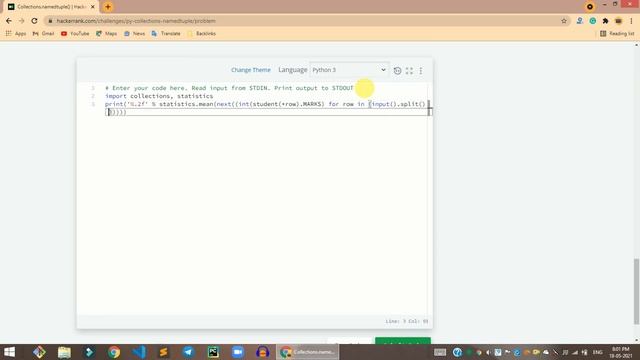Bookmark this page with star icon
This screenshot has height=360, width=640.
(x=564, y=21)
